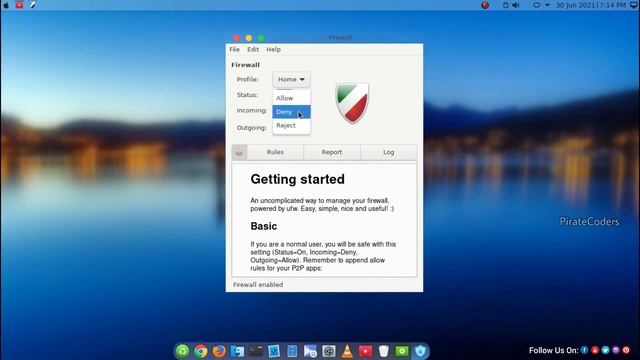Click the Pinterest follow icon

(626, 350)
